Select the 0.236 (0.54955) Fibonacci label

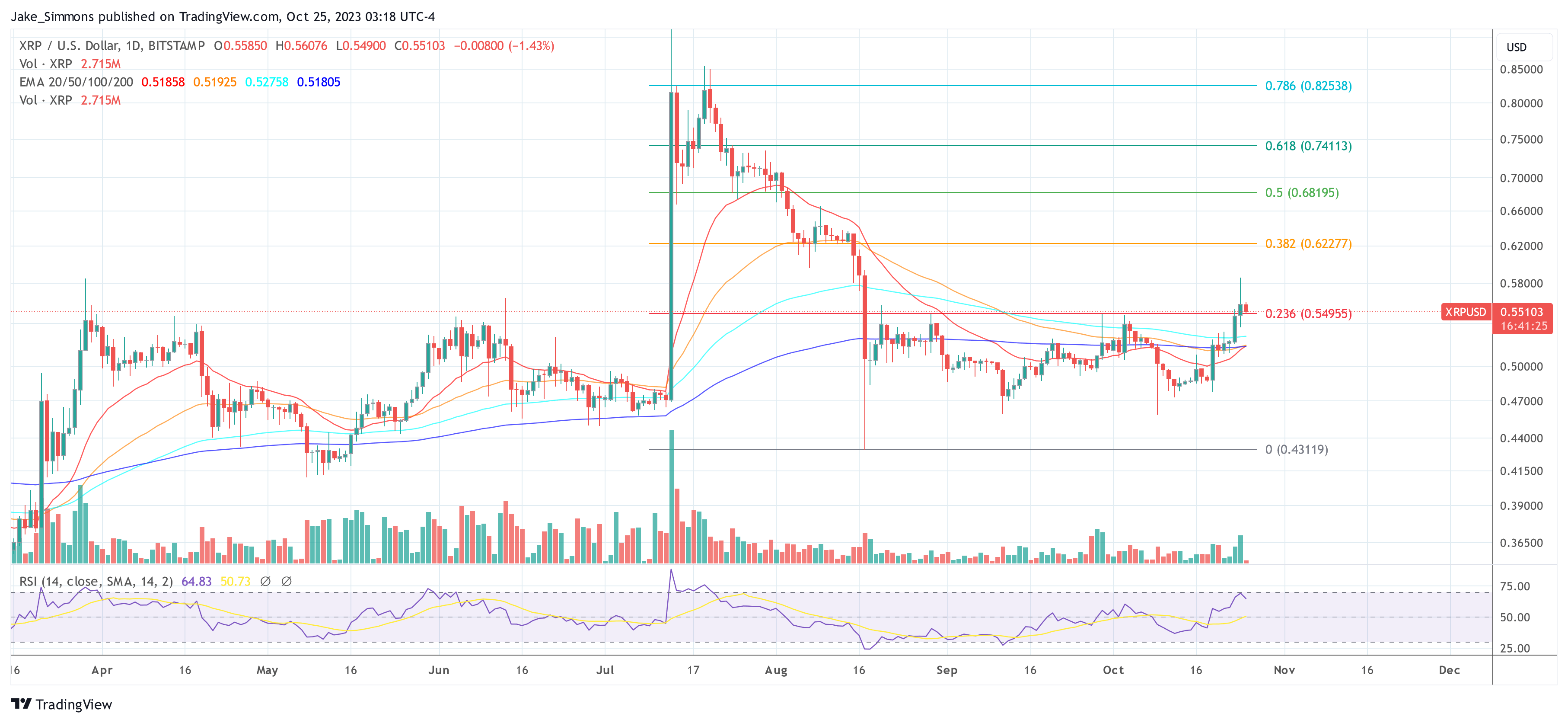coord(1308,314)
